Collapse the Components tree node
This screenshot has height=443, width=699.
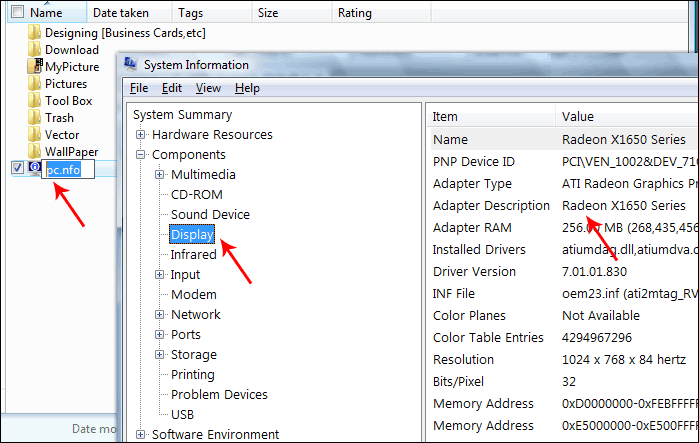click(x=141, y=155)
